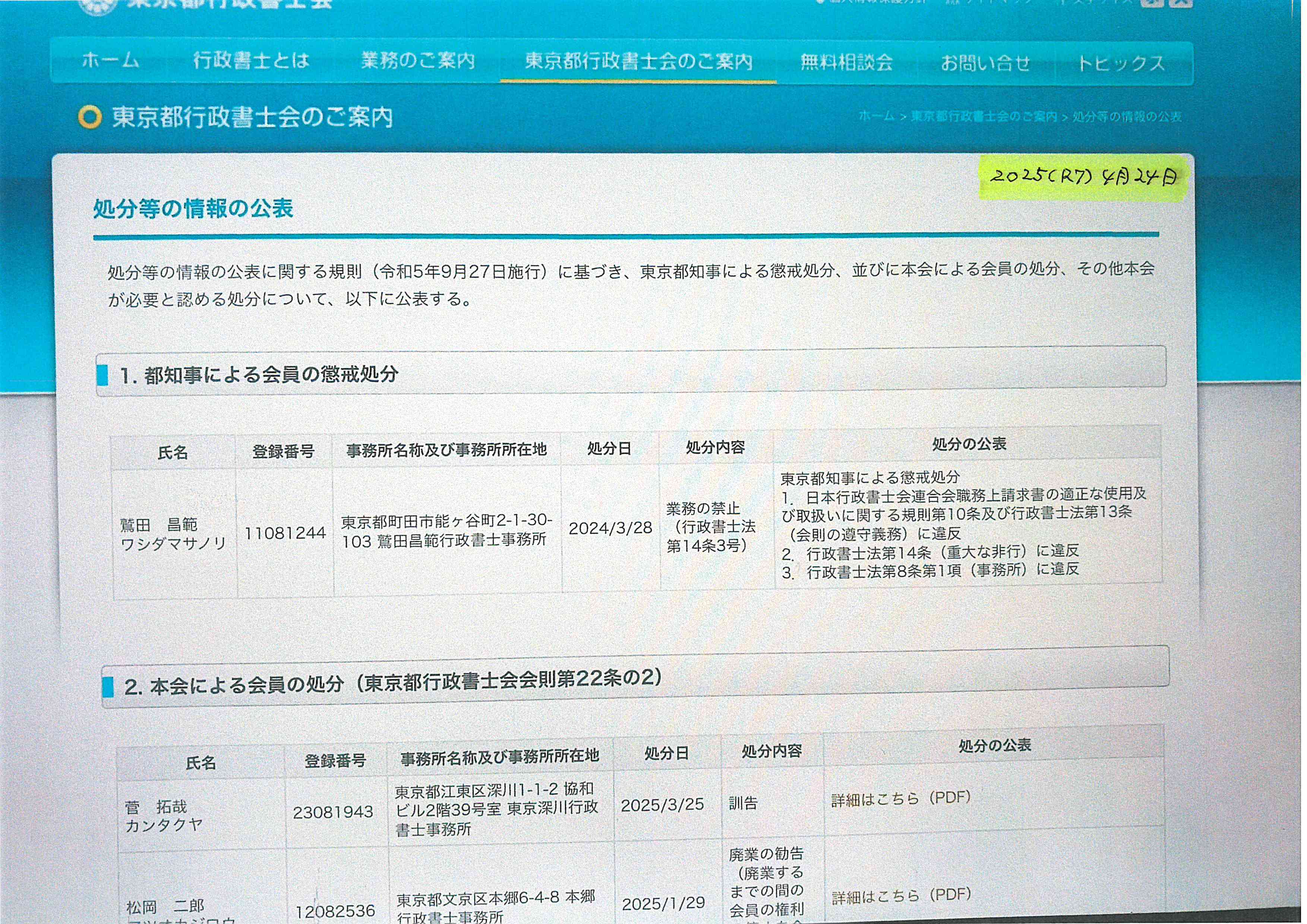Click the 事務所名称及び事務所所在地 header in the second table
1307x924 pixels.
click(x=499, y=756)
